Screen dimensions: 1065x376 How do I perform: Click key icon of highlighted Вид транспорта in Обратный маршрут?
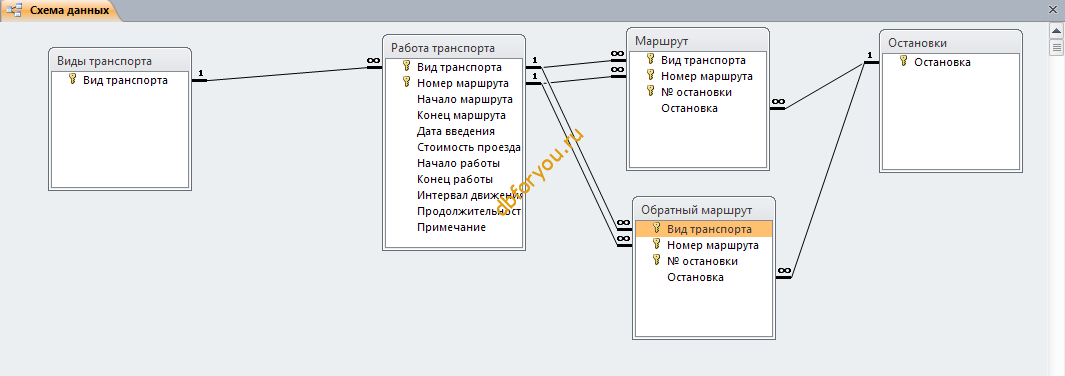point(656,228)
